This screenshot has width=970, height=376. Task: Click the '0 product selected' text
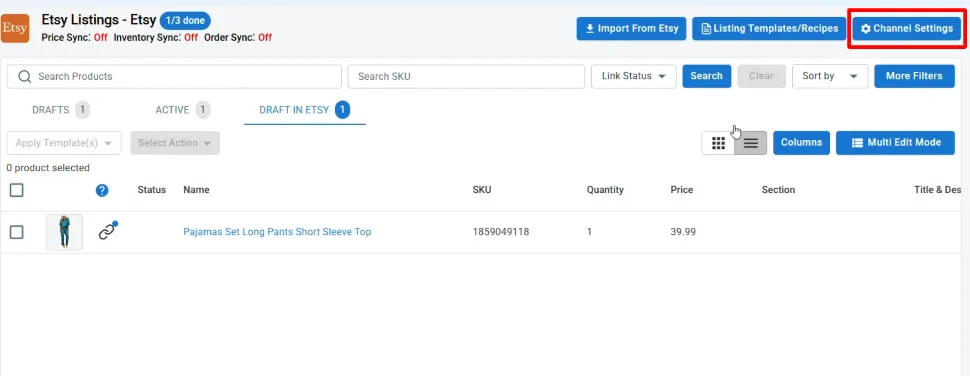pyautogui.click(x=48, y=168)
